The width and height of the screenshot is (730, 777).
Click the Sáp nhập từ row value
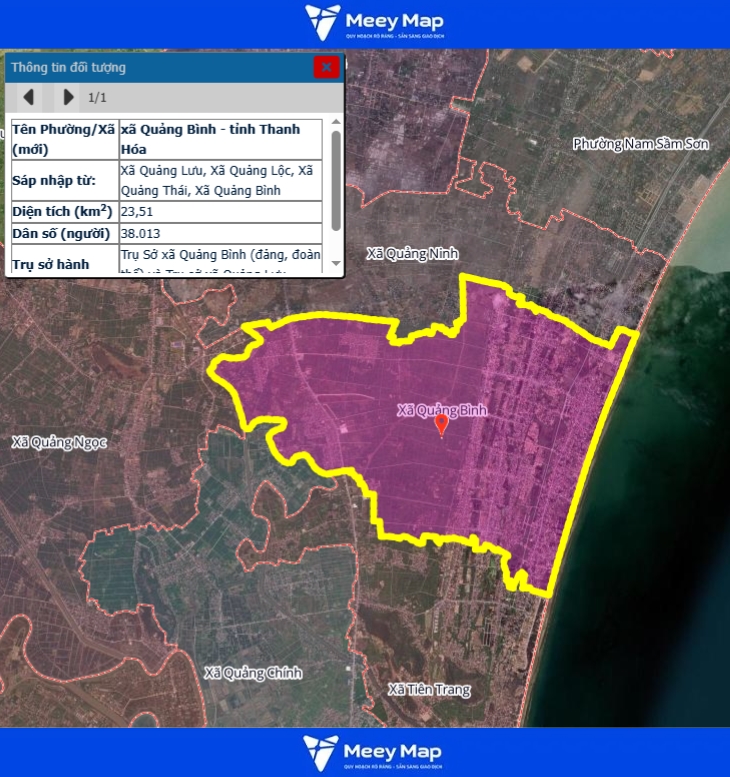220,180
